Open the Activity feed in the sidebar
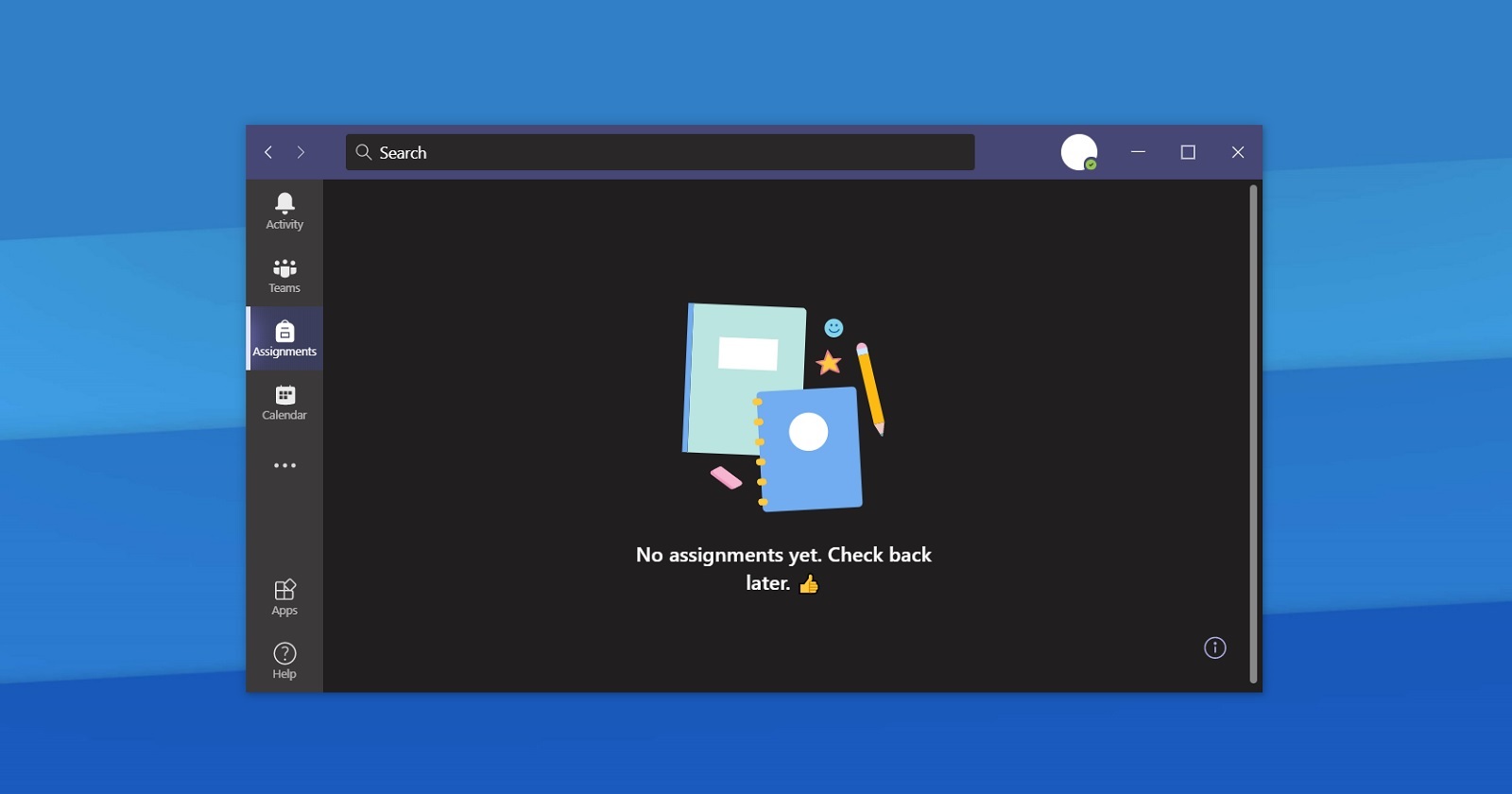The image size is (1512, 794). tap(284, 211)
